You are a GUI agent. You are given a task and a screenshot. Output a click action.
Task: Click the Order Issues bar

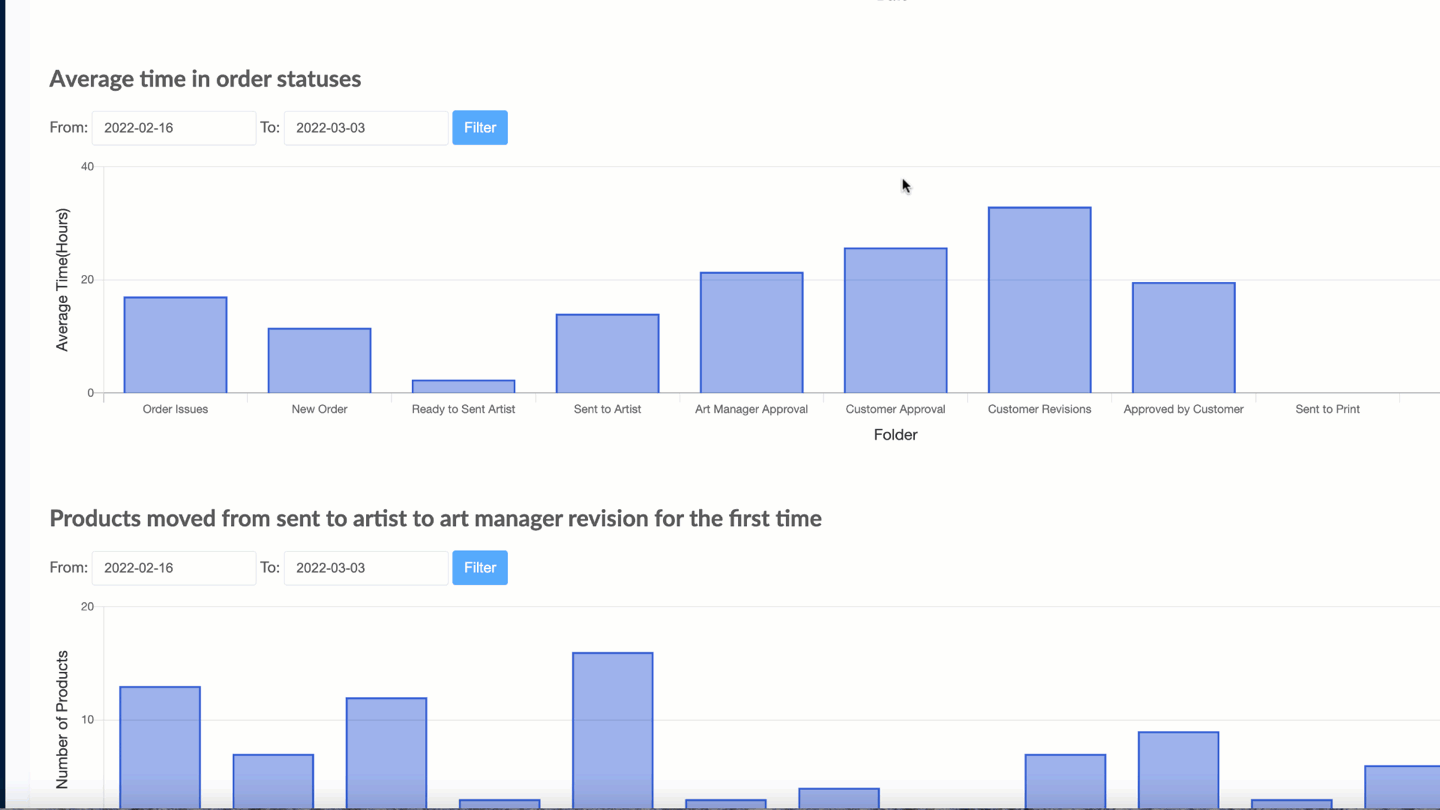tap(175, 345)
